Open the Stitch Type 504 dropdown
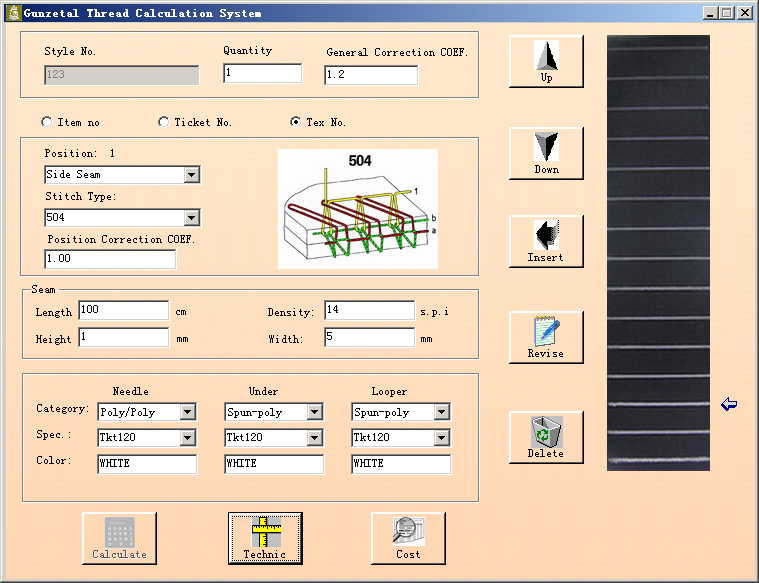 point(192,218)
